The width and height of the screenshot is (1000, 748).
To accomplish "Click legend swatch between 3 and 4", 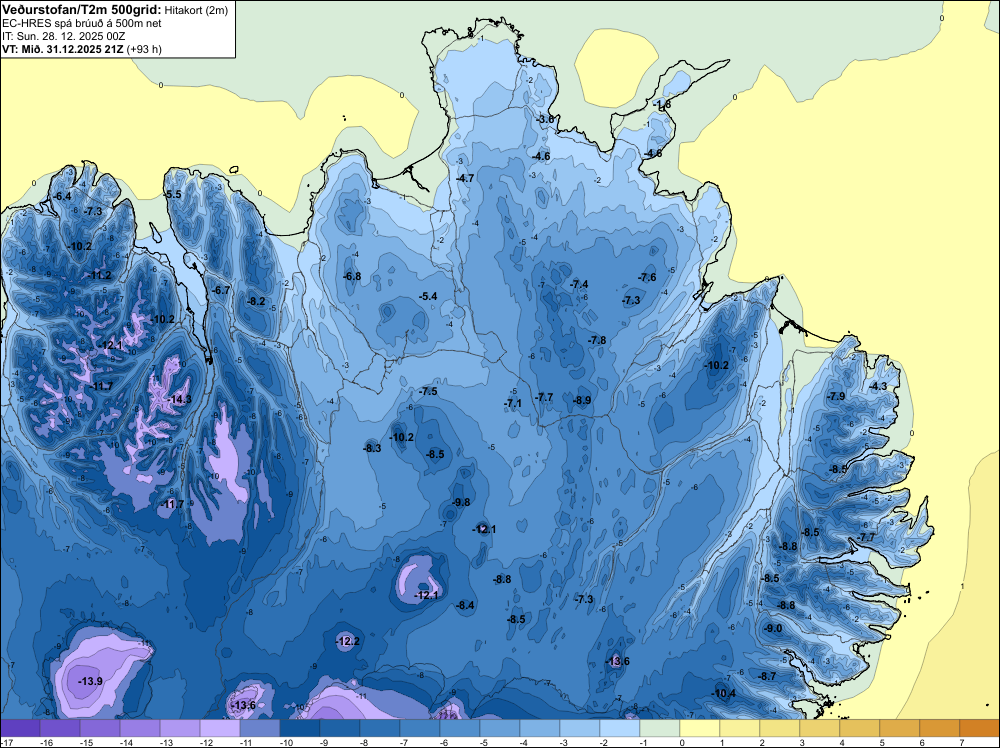I will point(820,728).
